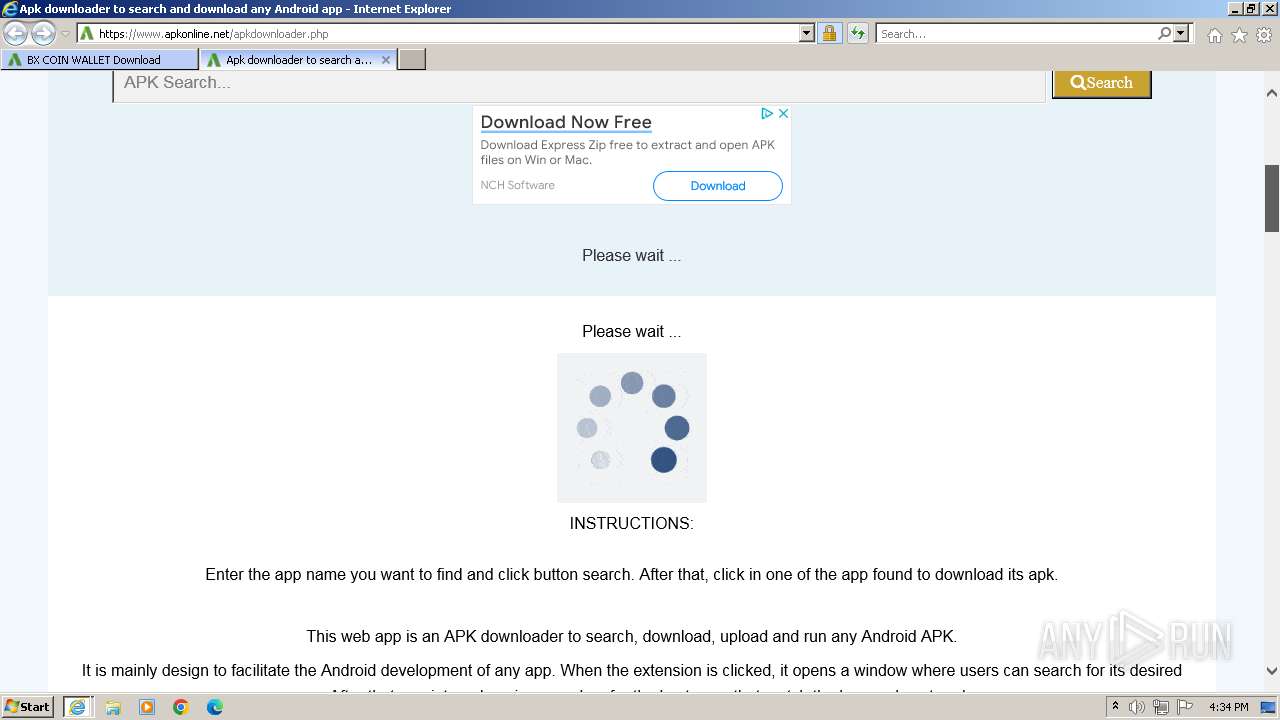Screen dimensions: 1280x720
Task: Launch Edge from the taskbar
Action: click(215, 707)
